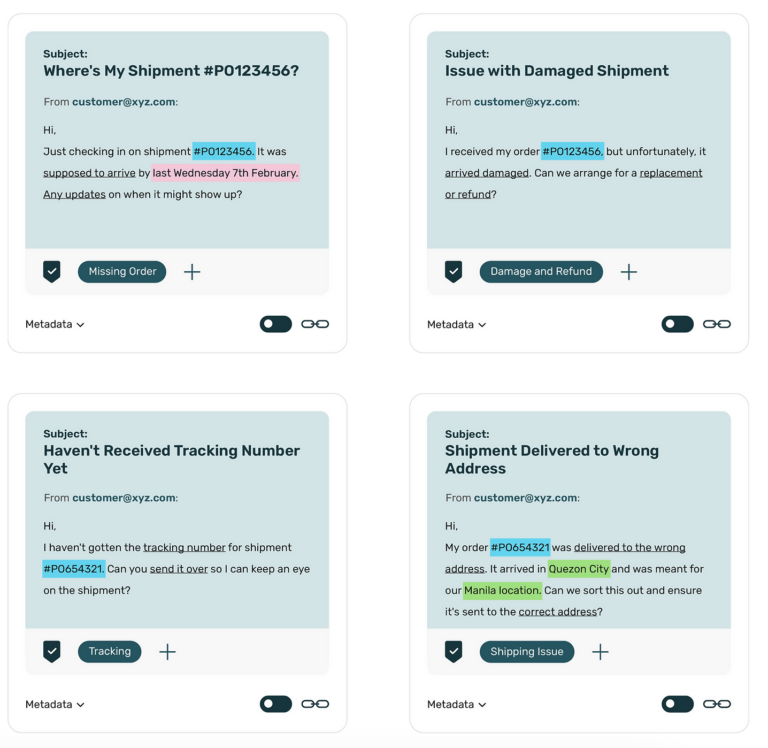Click the pink highlighted date last Wednesday 7th February
Screen dimensions: 768x748
(225, 172)
